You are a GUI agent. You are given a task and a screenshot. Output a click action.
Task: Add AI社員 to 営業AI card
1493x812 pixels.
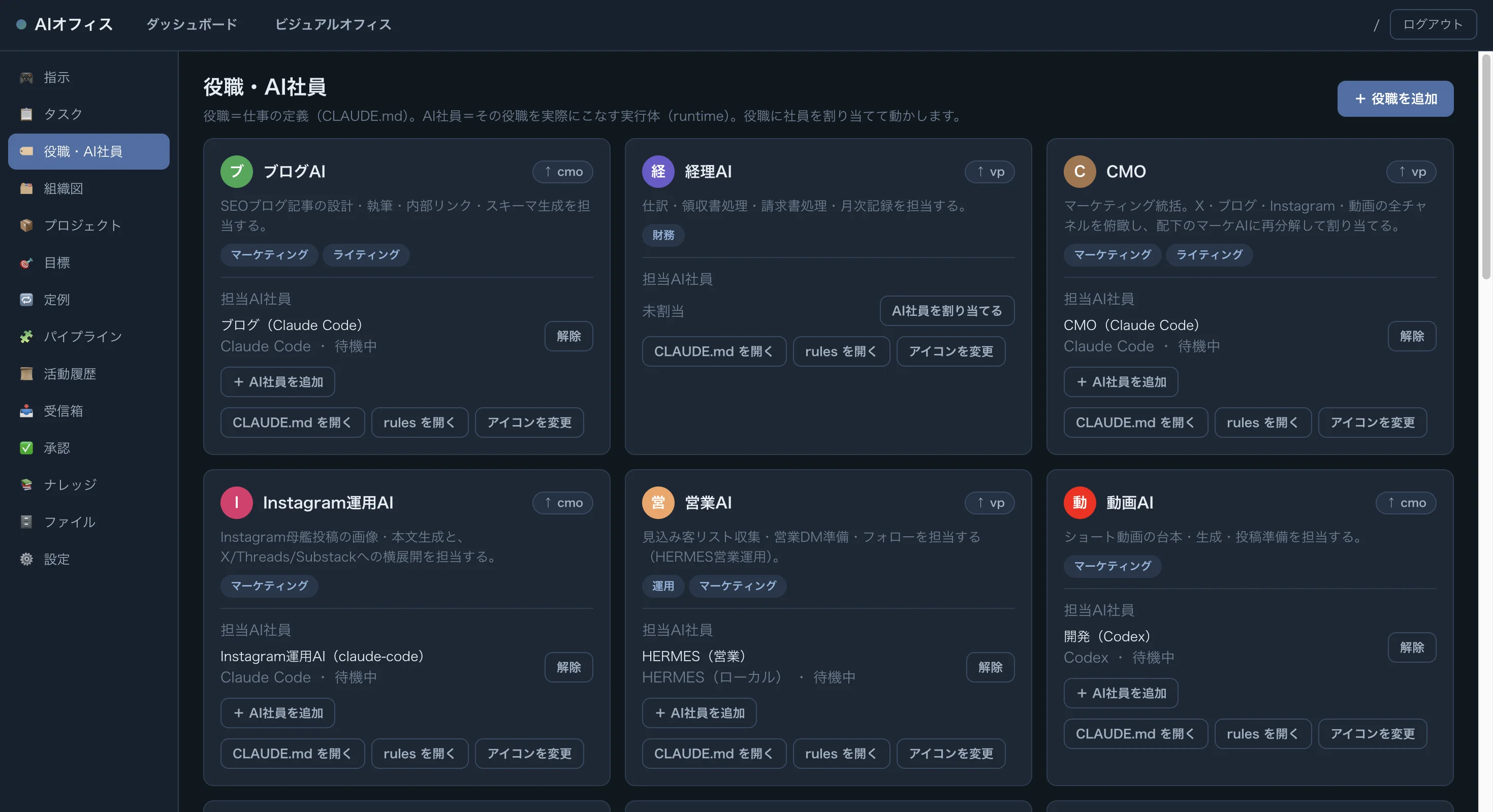tap(699, 713)
